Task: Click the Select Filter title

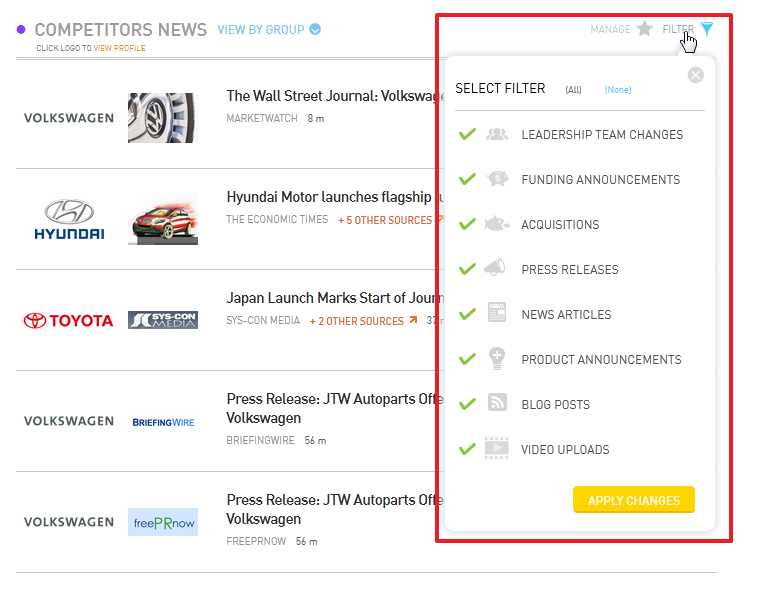Action: tap(500, 88)
